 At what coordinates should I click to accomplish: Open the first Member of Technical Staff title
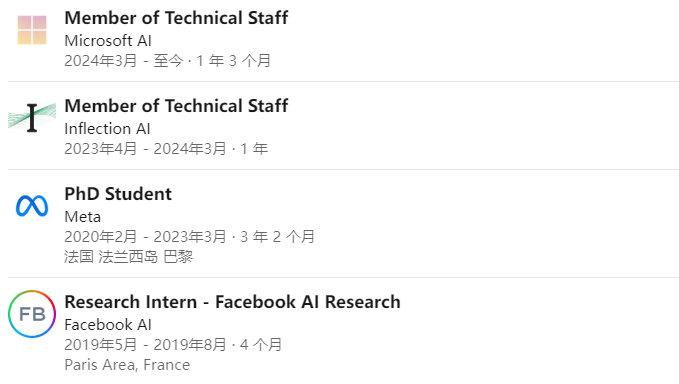coord(176,18)
